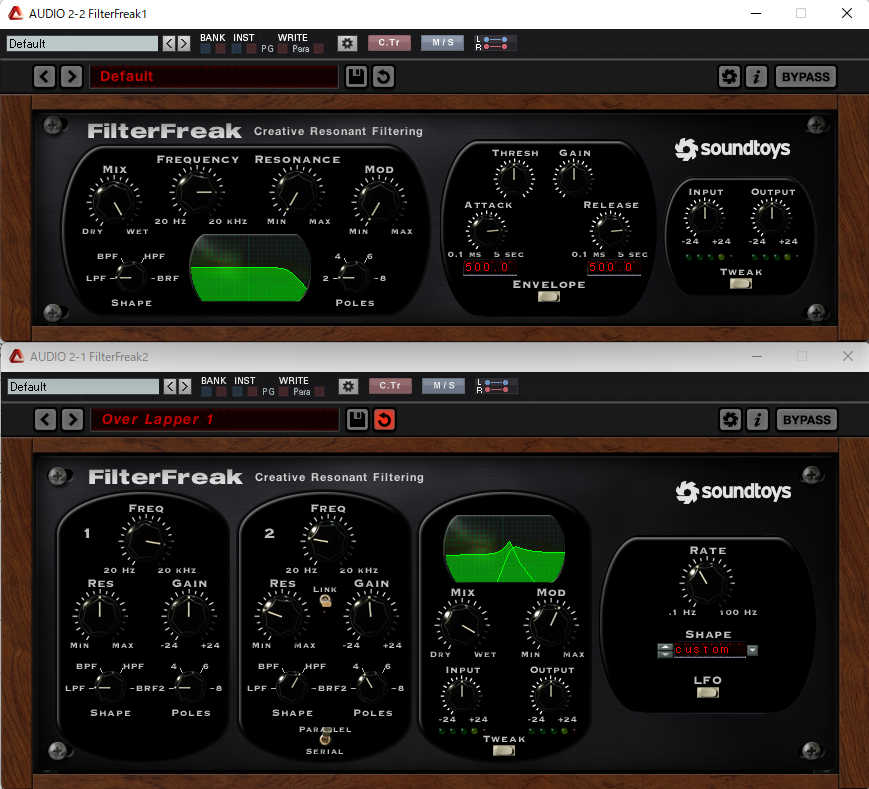Click the Output knob in FilterFreak1
Image resolution: width=869 pixels, height=789 pixels.
(771, 218)
